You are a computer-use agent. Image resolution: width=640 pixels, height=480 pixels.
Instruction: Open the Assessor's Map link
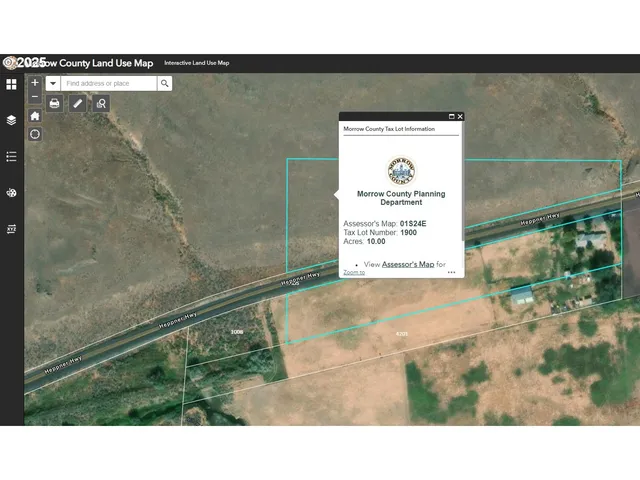(408, 265)
